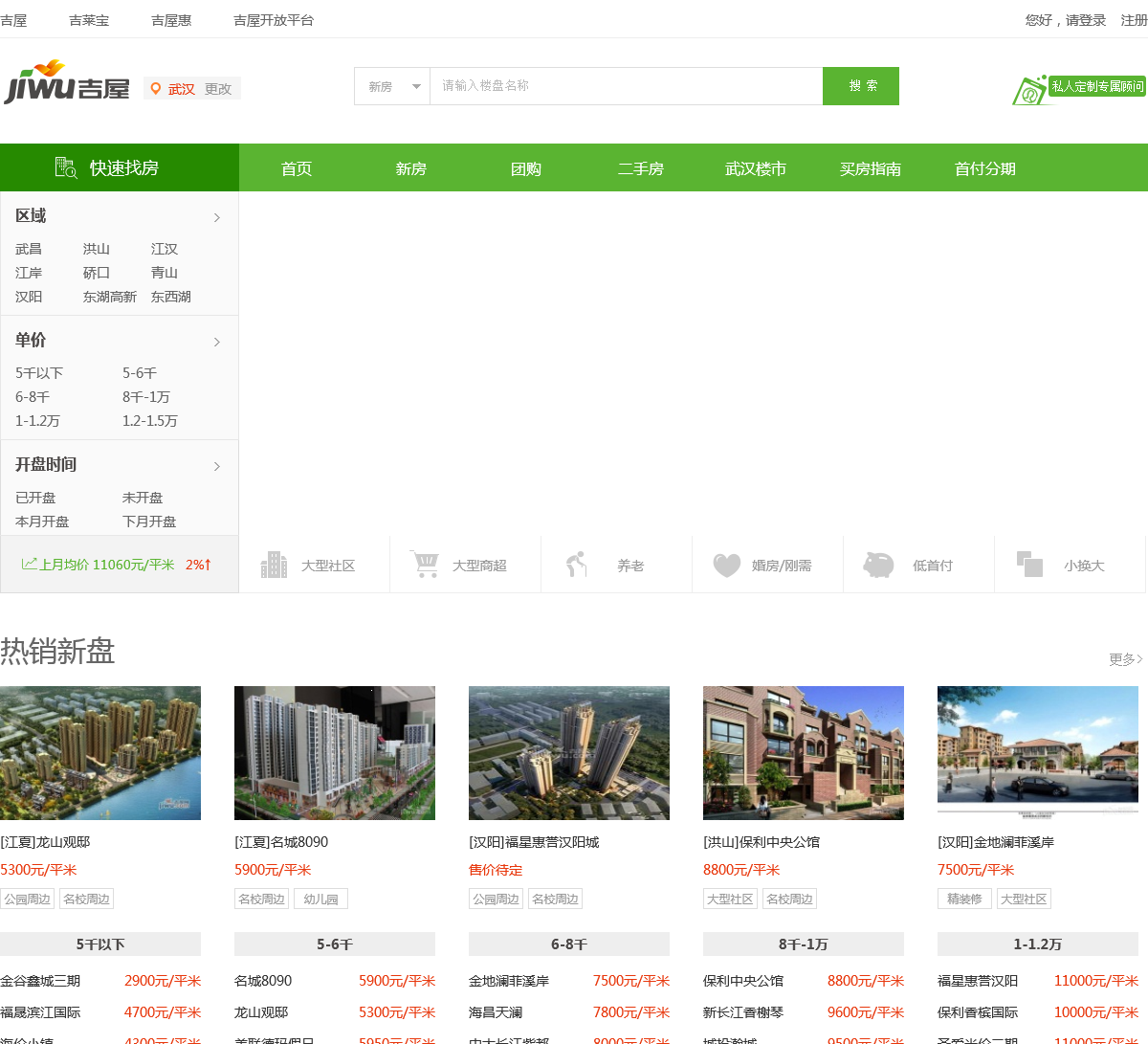Open the 保利中央公馆 property thumbnail
Viewport: 1148px width, 1044px height.
point(804,753)
